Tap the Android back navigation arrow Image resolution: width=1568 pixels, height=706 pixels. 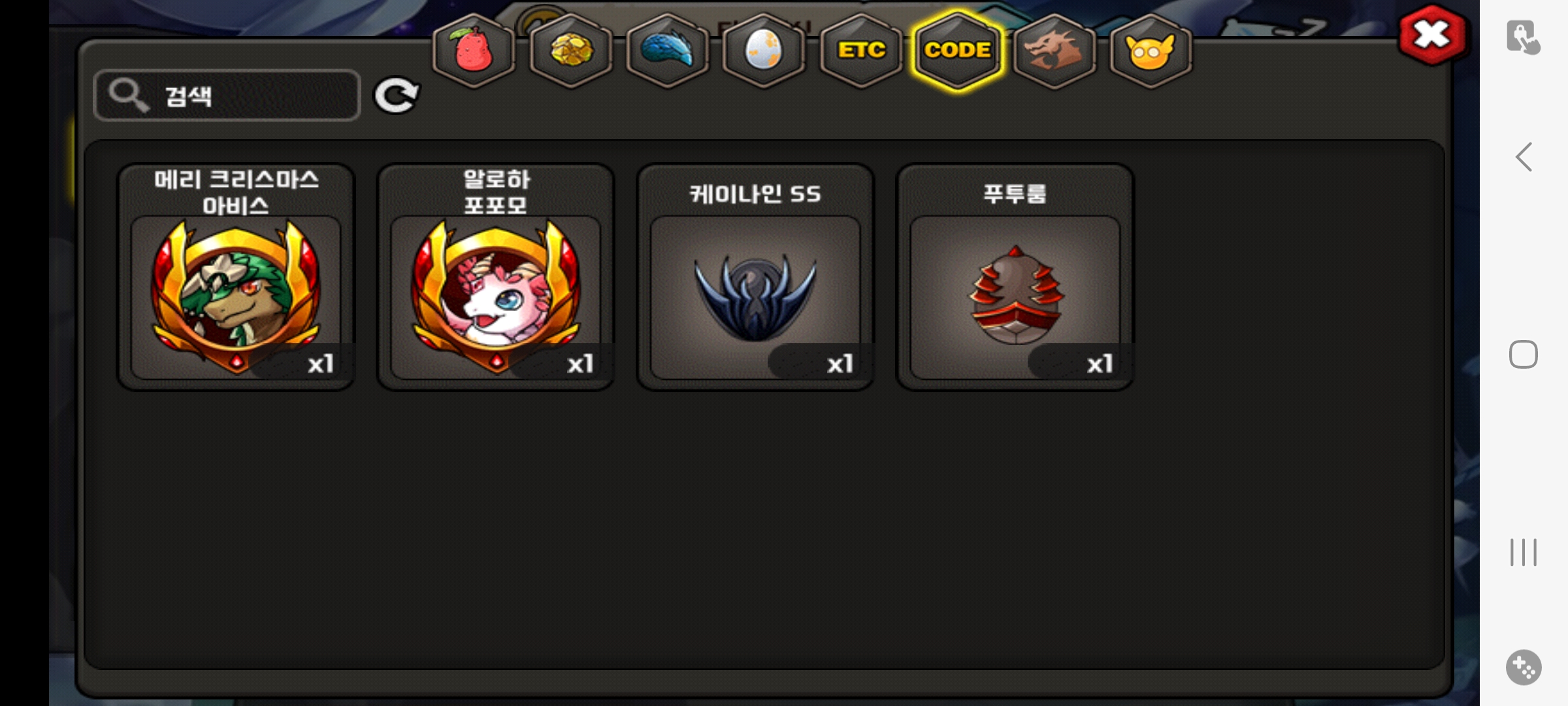click(x=1524, y=157)
